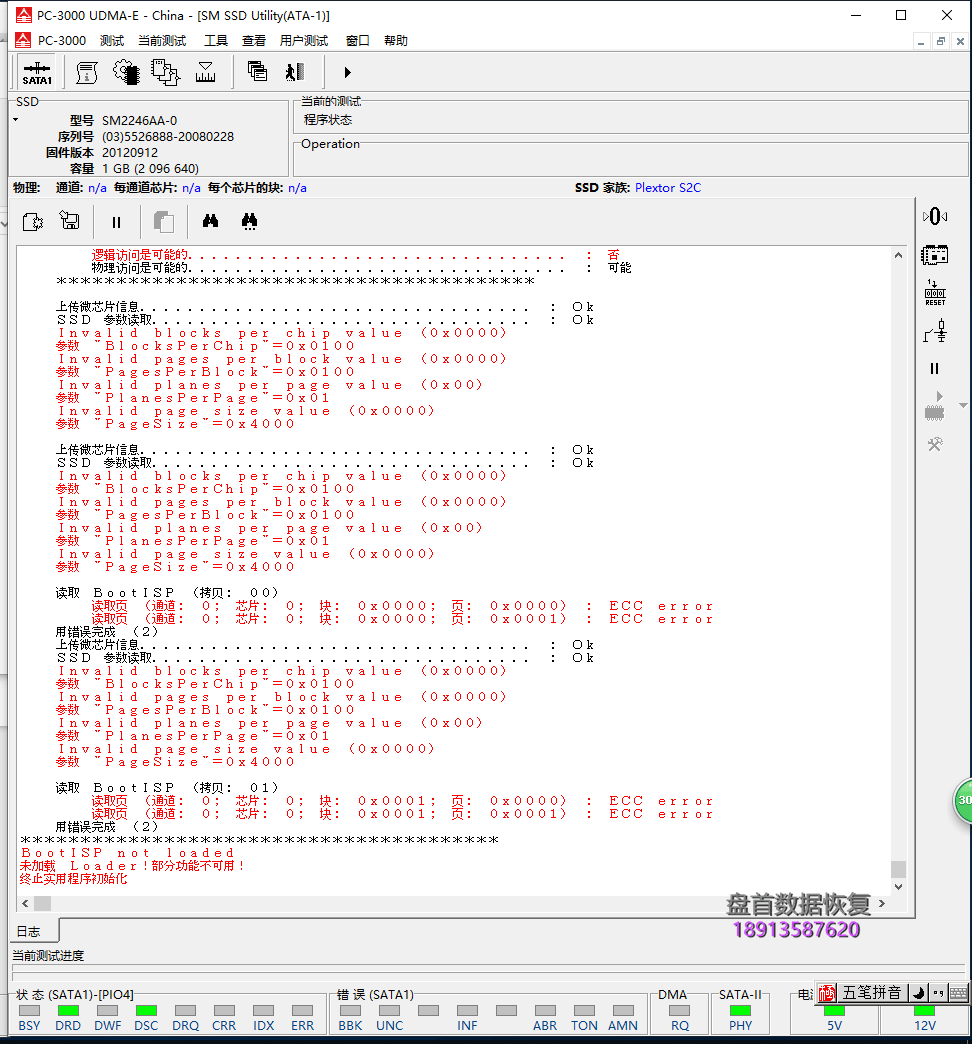972x1044 pixels.
Task: Click the log scrollbar down arrow
Action: pyautogui.click(x=898, y=886)
